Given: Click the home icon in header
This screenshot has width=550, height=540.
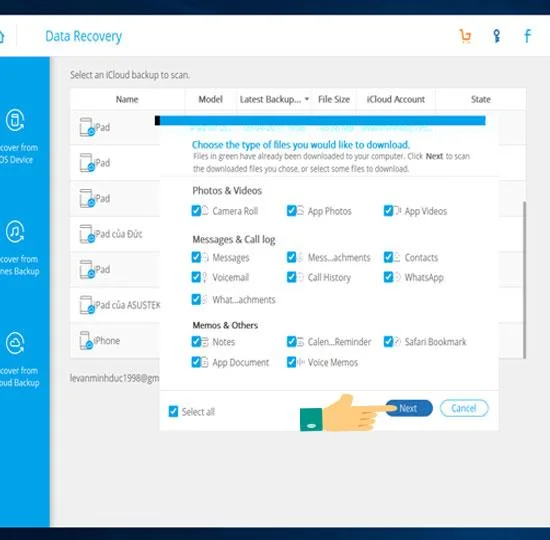Looking at the screenshot, I should (x=2, y=36).
